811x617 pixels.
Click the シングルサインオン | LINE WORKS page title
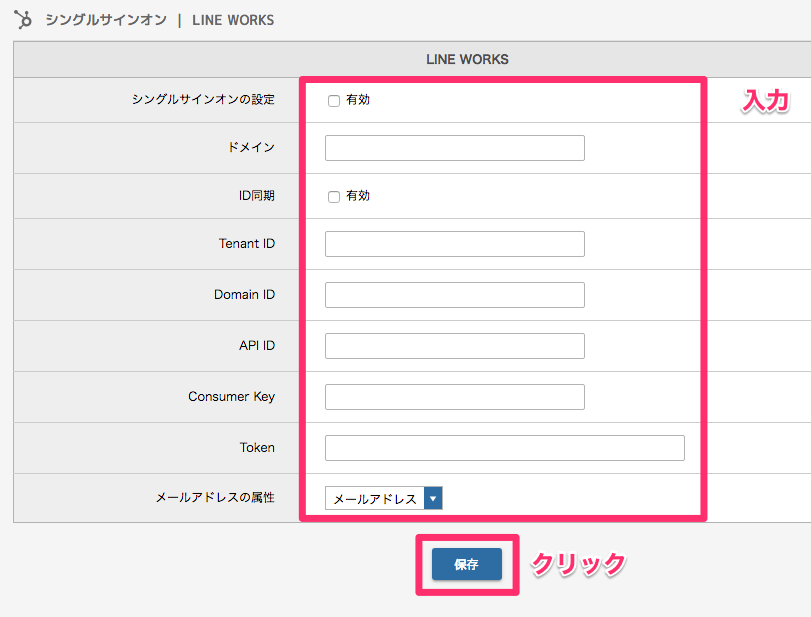pos(160,20)
